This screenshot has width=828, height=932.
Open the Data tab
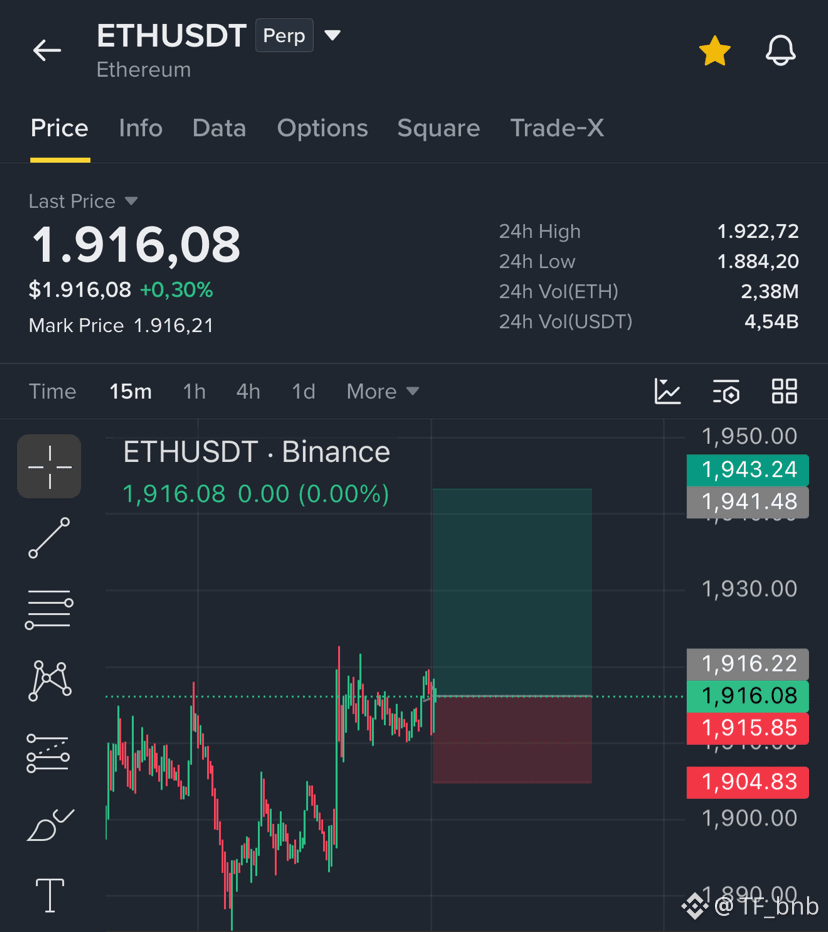pyautogui.click(x=219, y=128)
